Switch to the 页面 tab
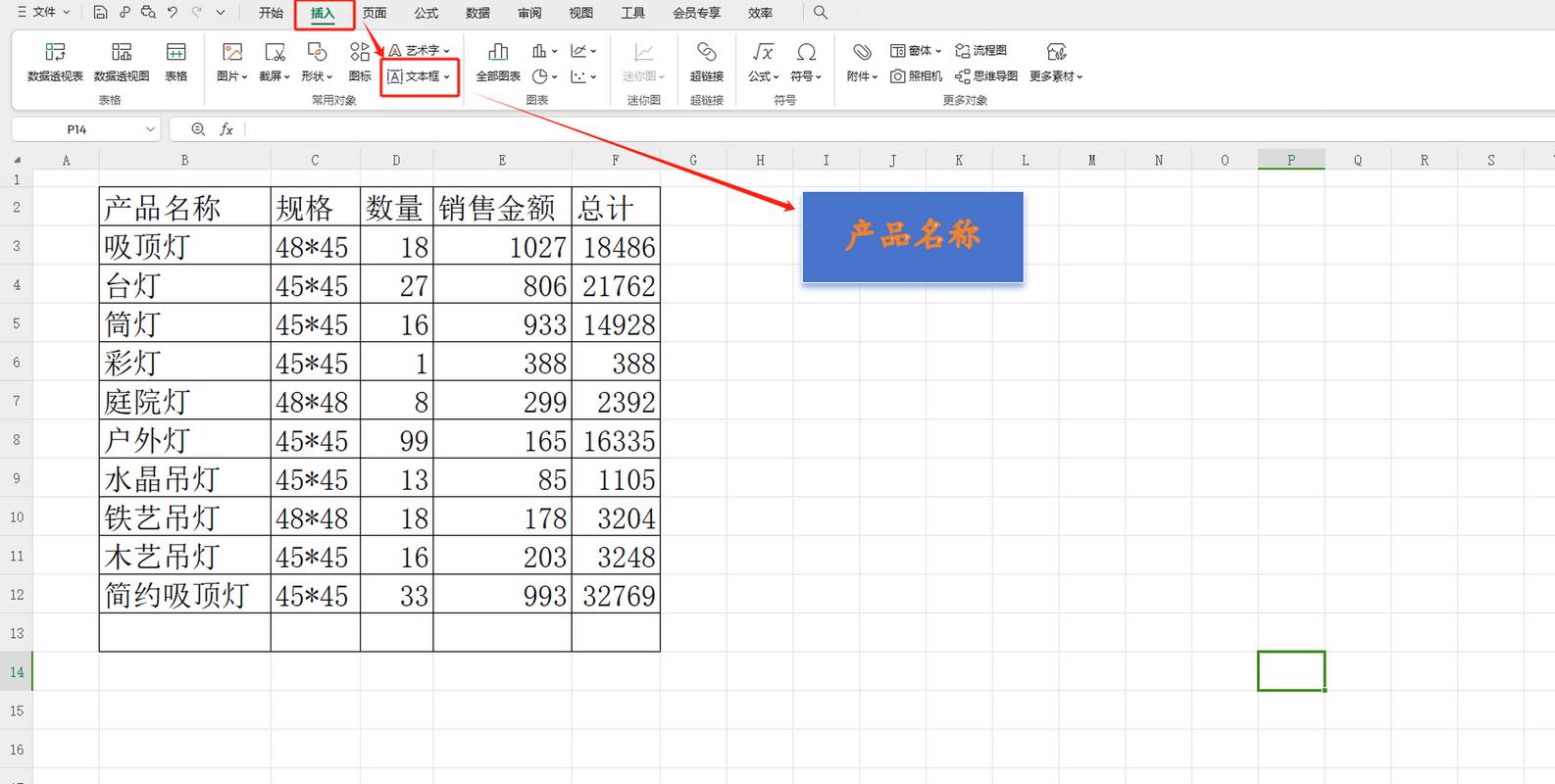Screen dimensions: 1555x784 click(375, 13)
